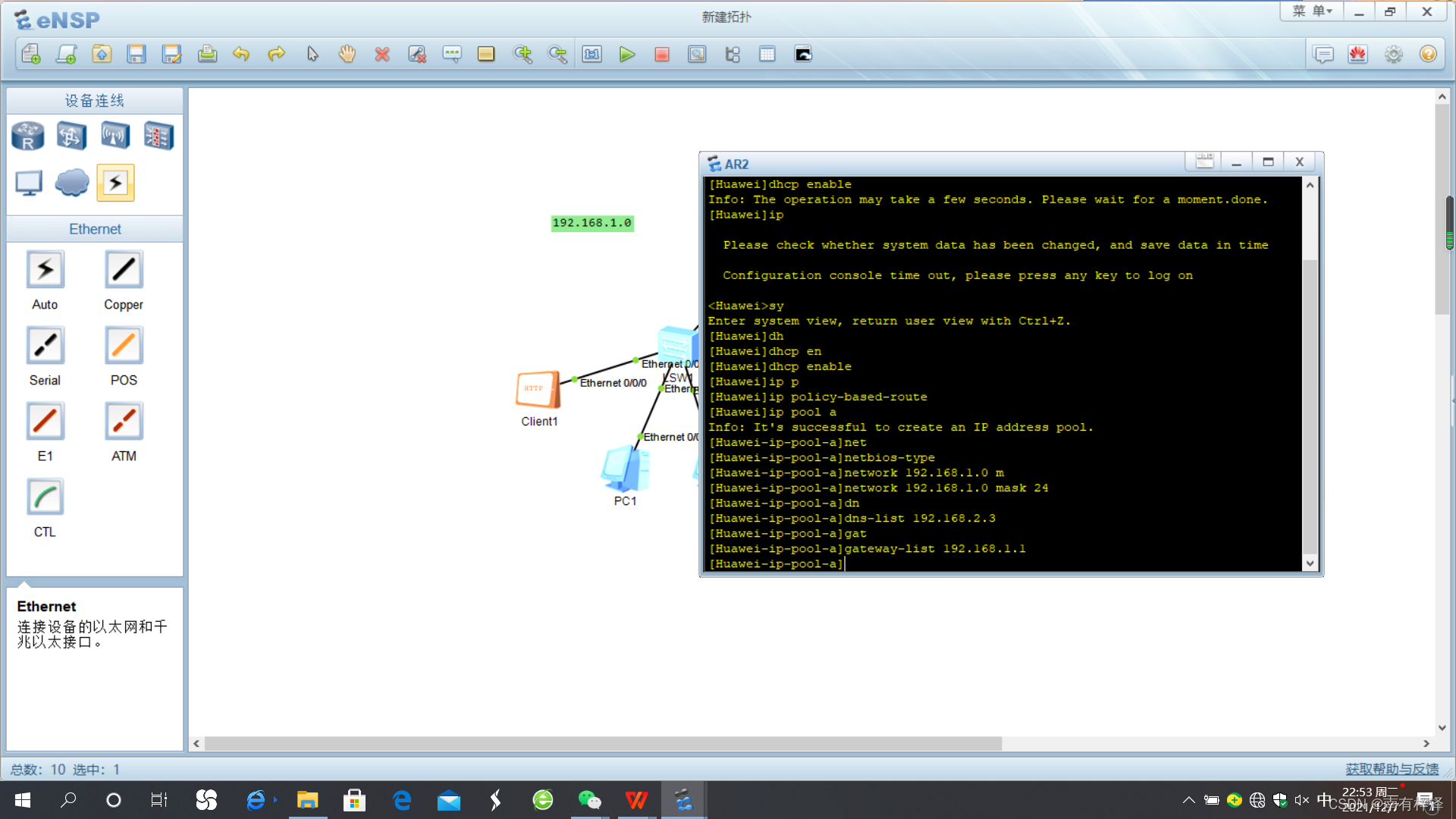Screen dimensions: 1456x819
Task: Click the Stop devices red button
Action: pos(661,55)
